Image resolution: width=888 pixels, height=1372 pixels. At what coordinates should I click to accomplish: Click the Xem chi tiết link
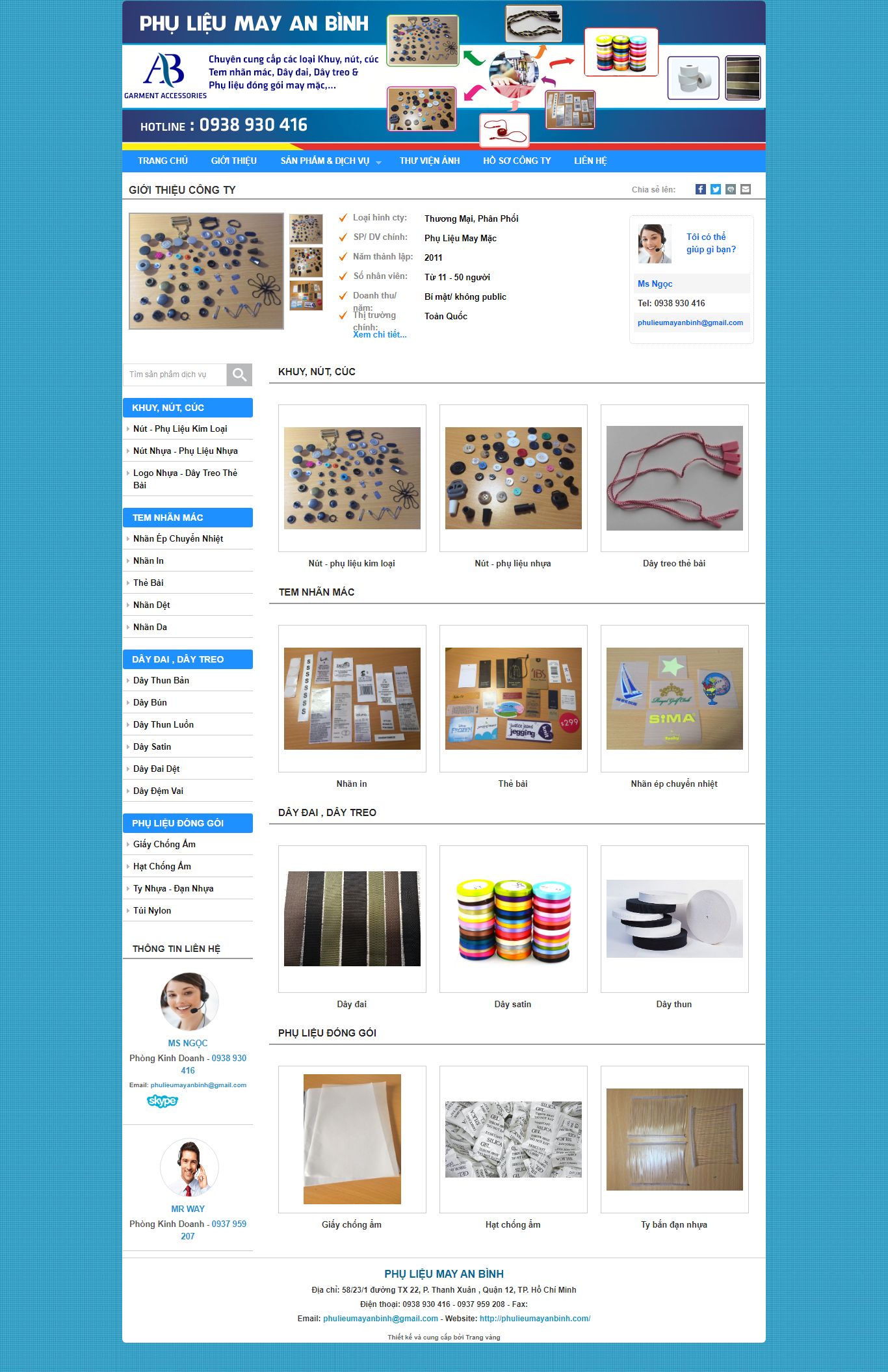tap(380, 334)
